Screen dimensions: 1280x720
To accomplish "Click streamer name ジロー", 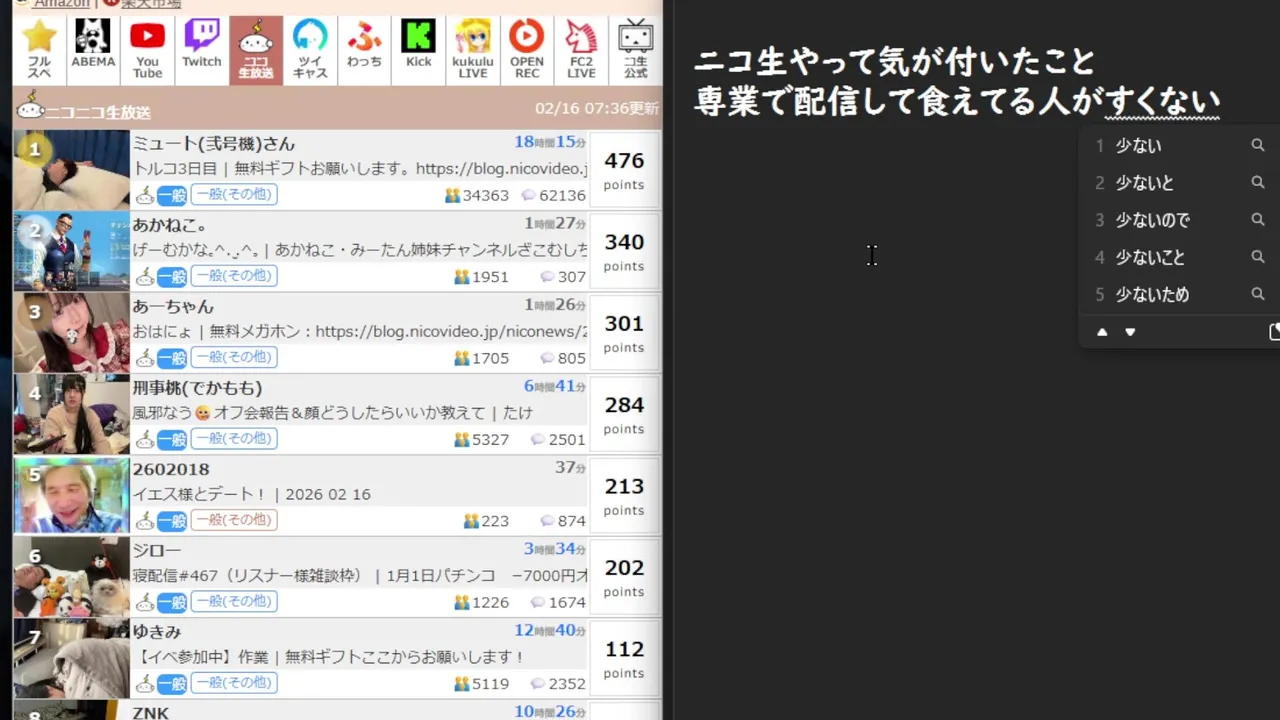I will point(157,551).
